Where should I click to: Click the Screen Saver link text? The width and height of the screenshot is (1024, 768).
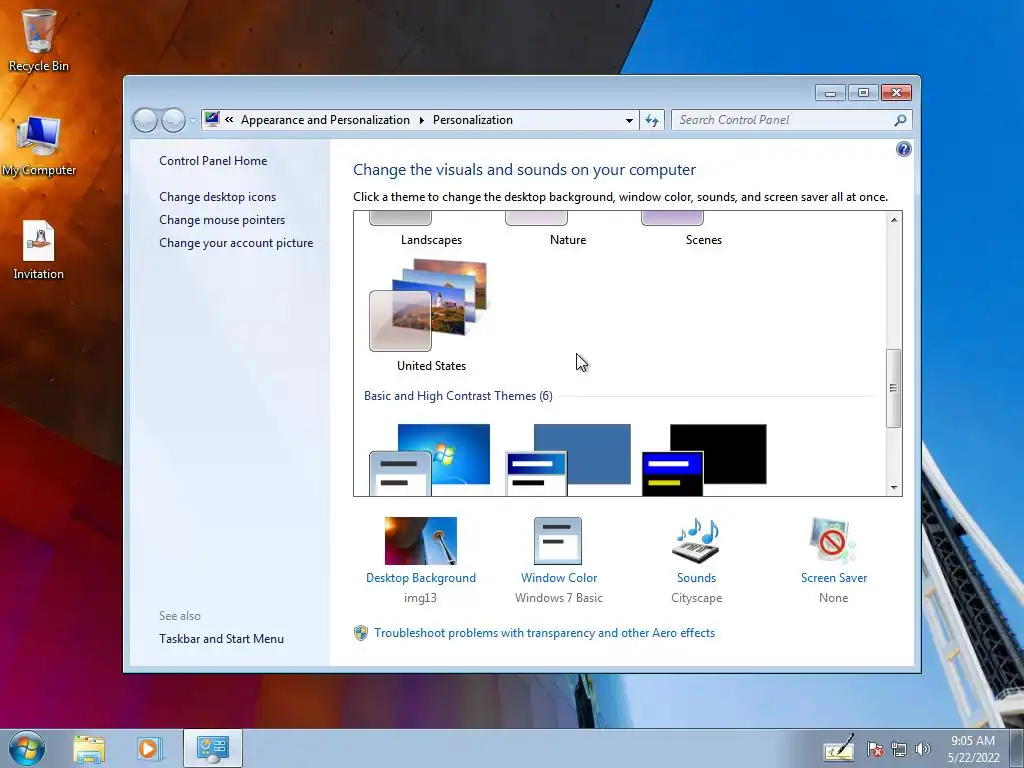point(834,578)
